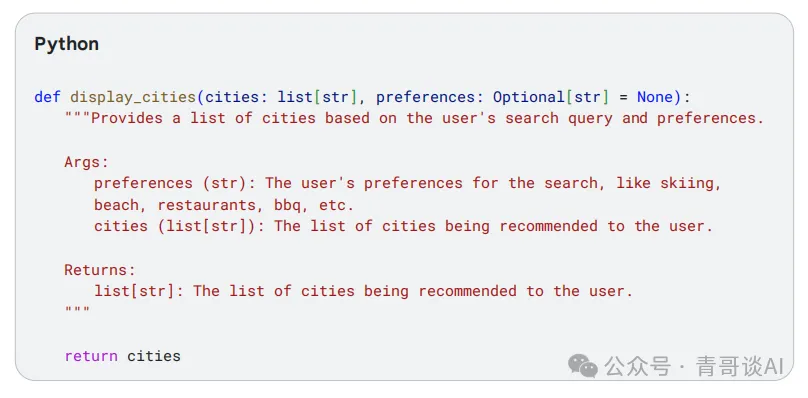This screenshot has height=398, width=808.
Task: Click the Optional type annotation
Action: point(529,97)
